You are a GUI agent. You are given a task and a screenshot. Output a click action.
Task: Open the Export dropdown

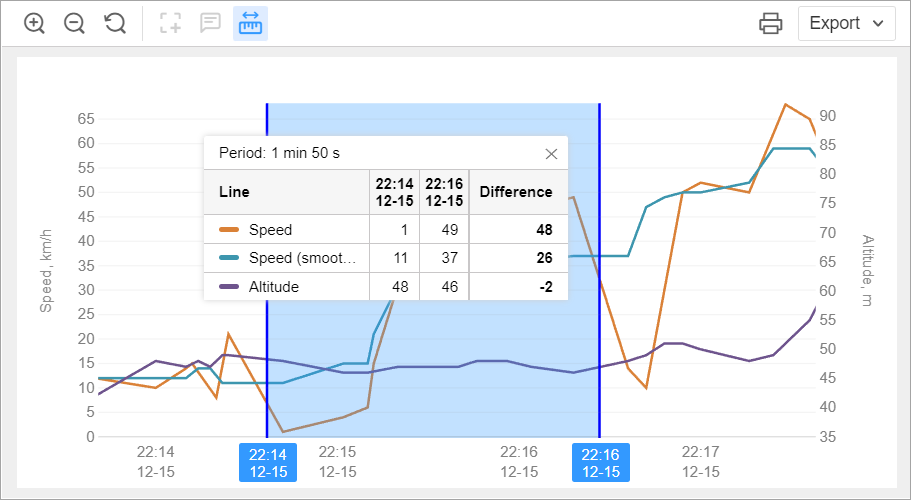point(846,23)
